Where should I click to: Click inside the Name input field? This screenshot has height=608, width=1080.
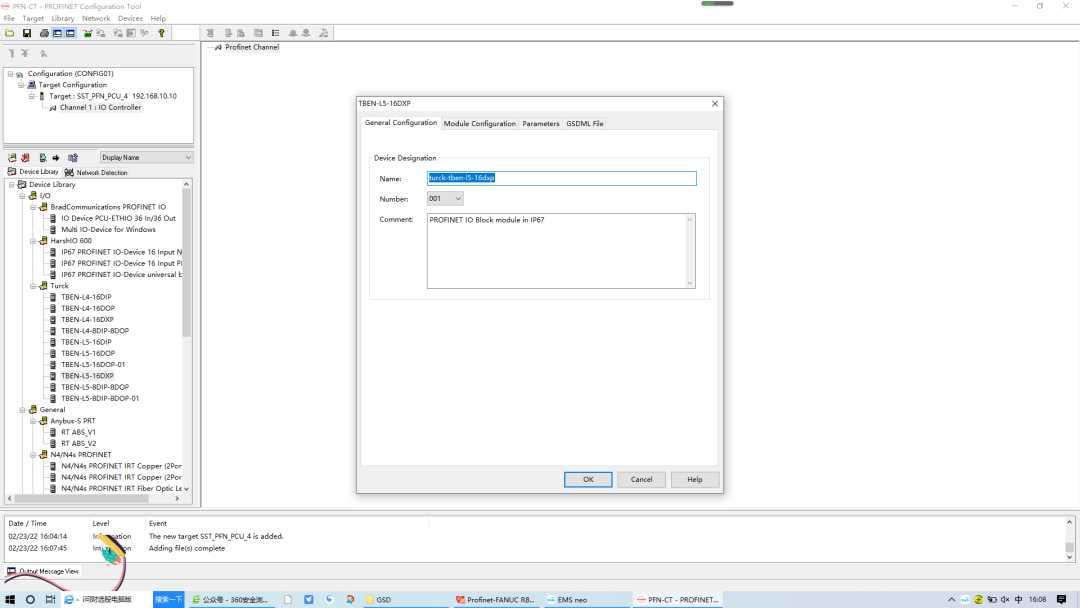[x=560, y=178]
